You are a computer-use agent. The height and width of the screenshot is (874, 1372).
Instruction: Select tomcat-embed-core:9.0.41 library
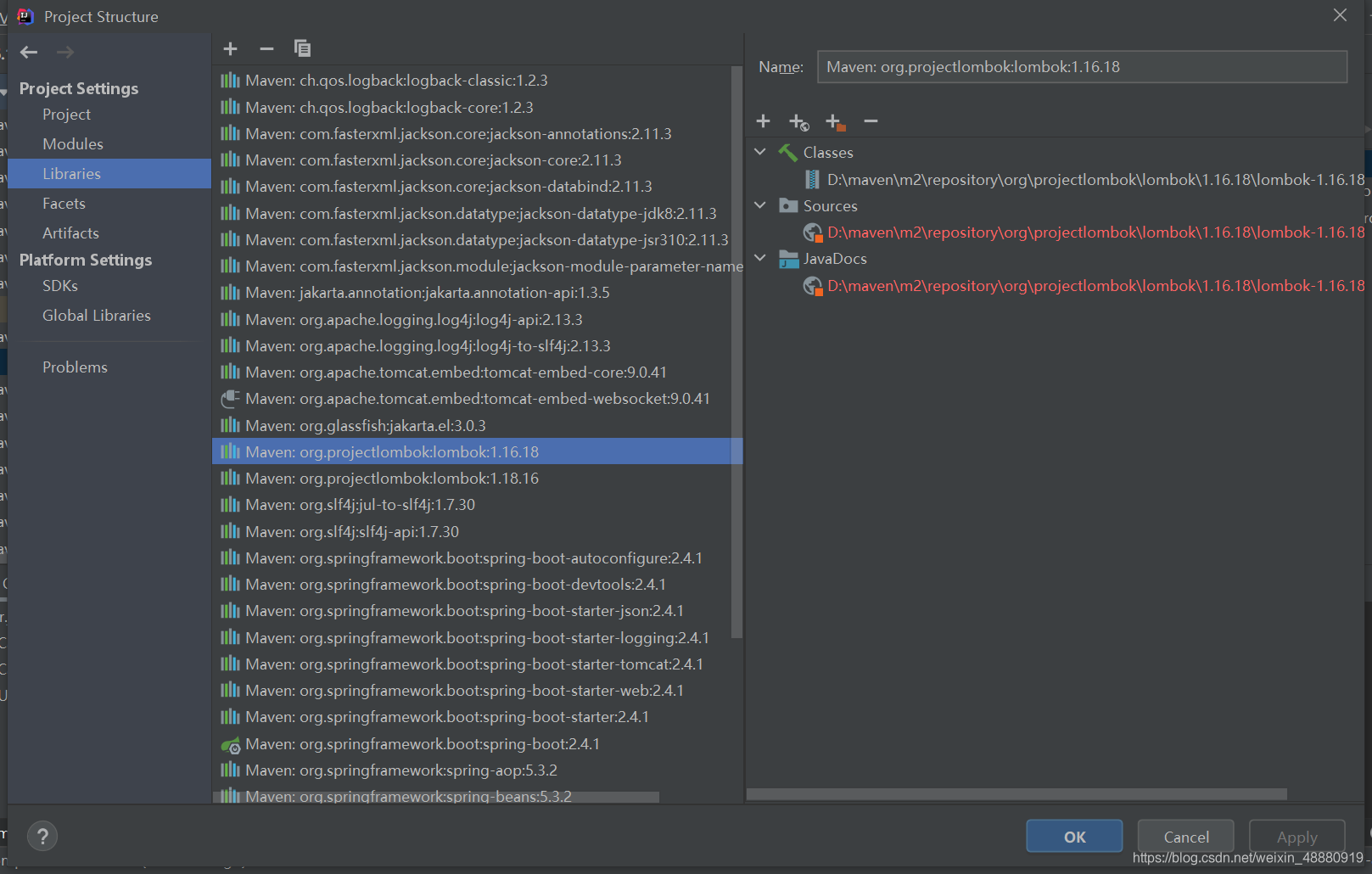coord(477,373)
